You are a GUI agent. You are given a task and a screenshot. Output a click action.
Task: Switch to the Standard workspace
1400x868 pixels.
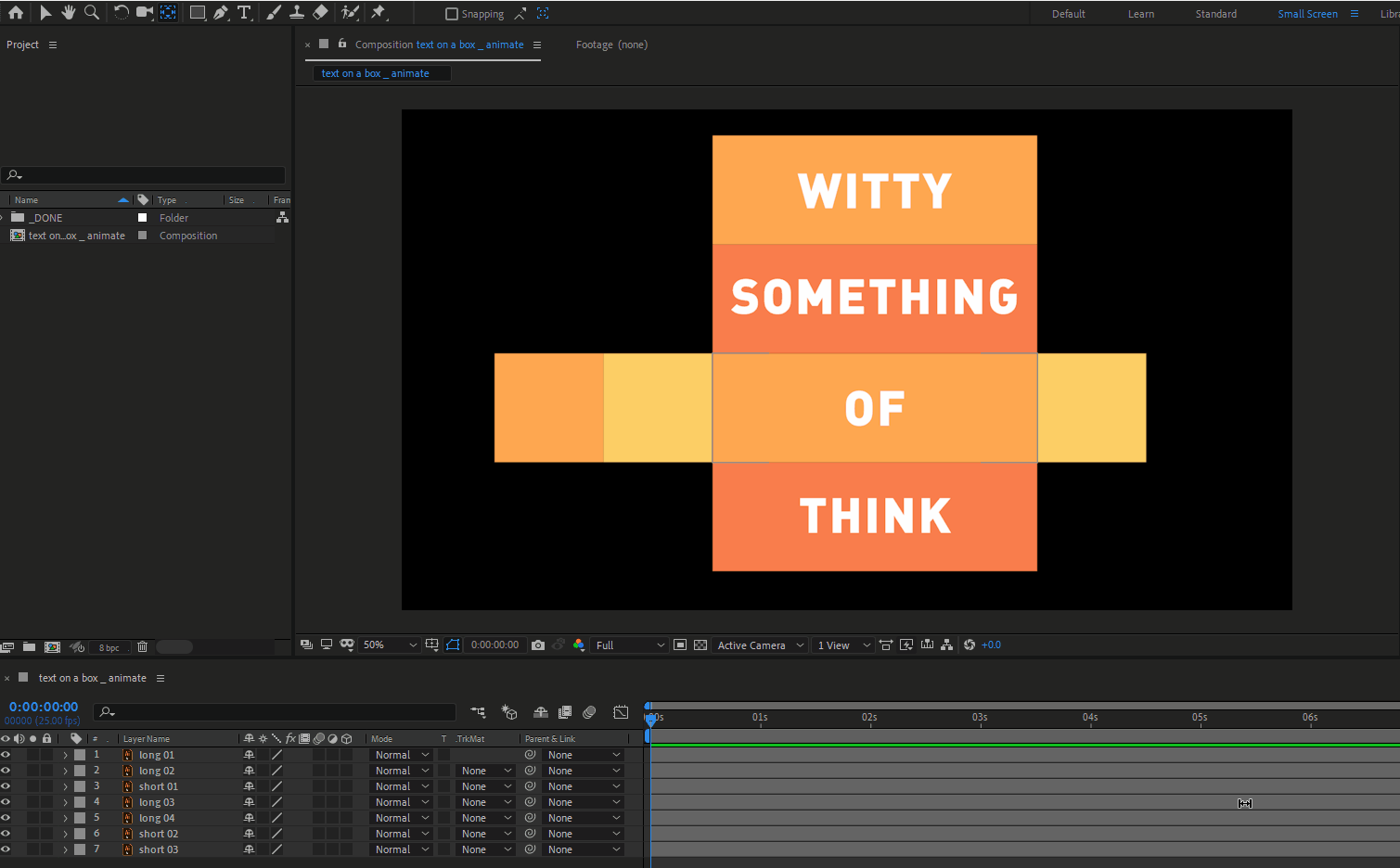tap(1215, 14)
